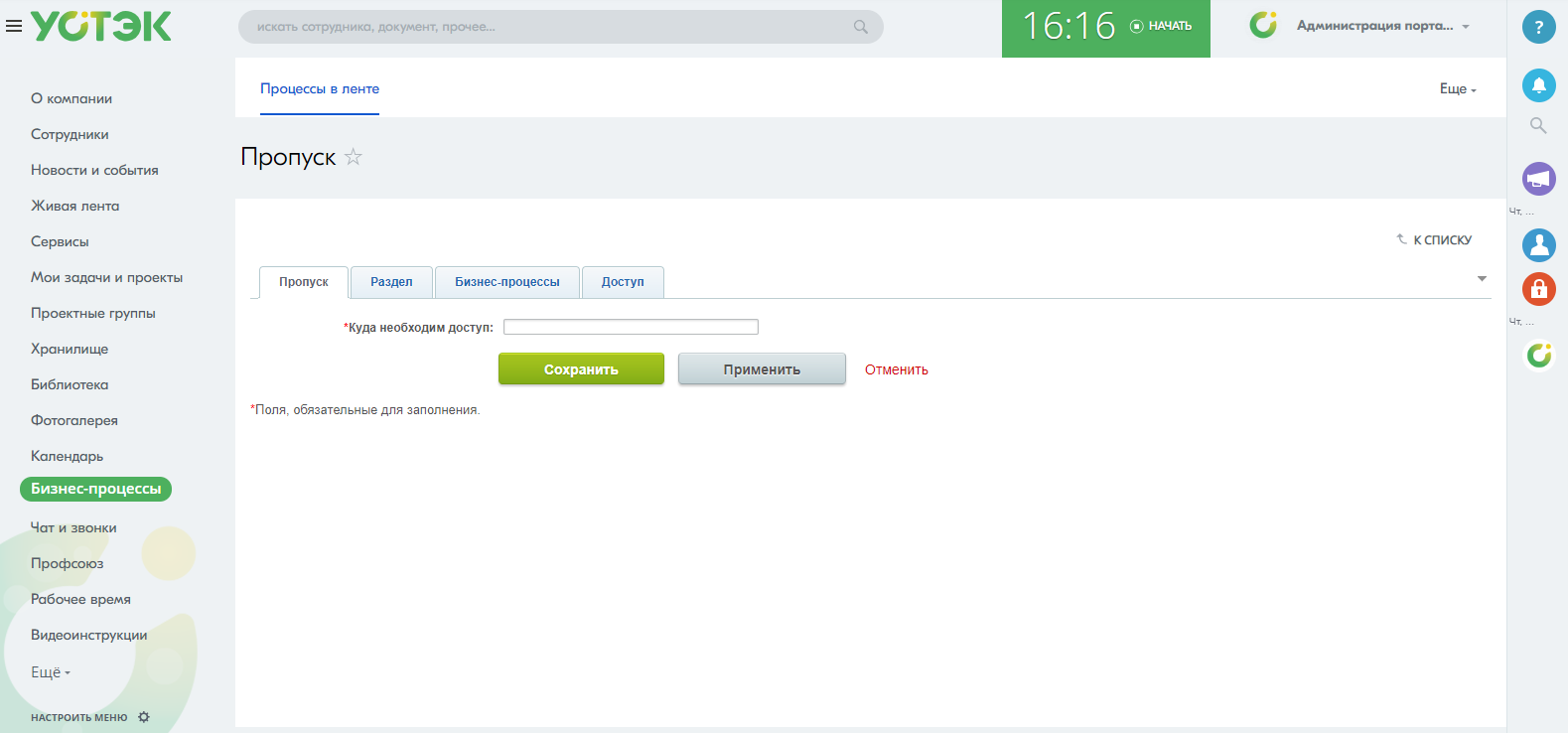Open Хранилище in sidebar
The image size is (1568, 733).
tap(70, 349)
